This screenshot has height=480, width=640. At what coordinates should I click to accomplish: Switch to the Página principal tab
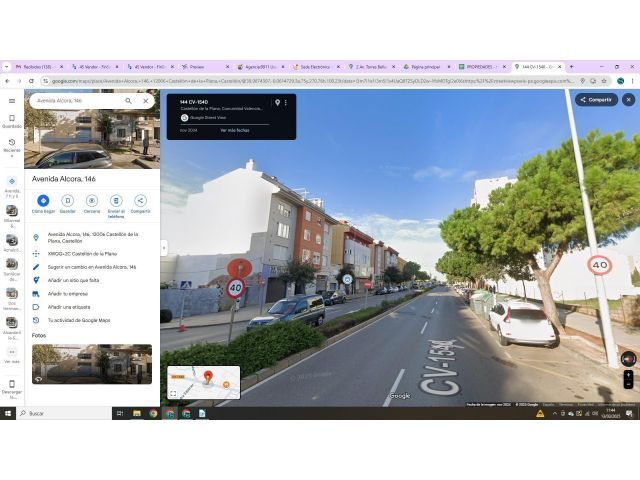[x=426, y=67]
